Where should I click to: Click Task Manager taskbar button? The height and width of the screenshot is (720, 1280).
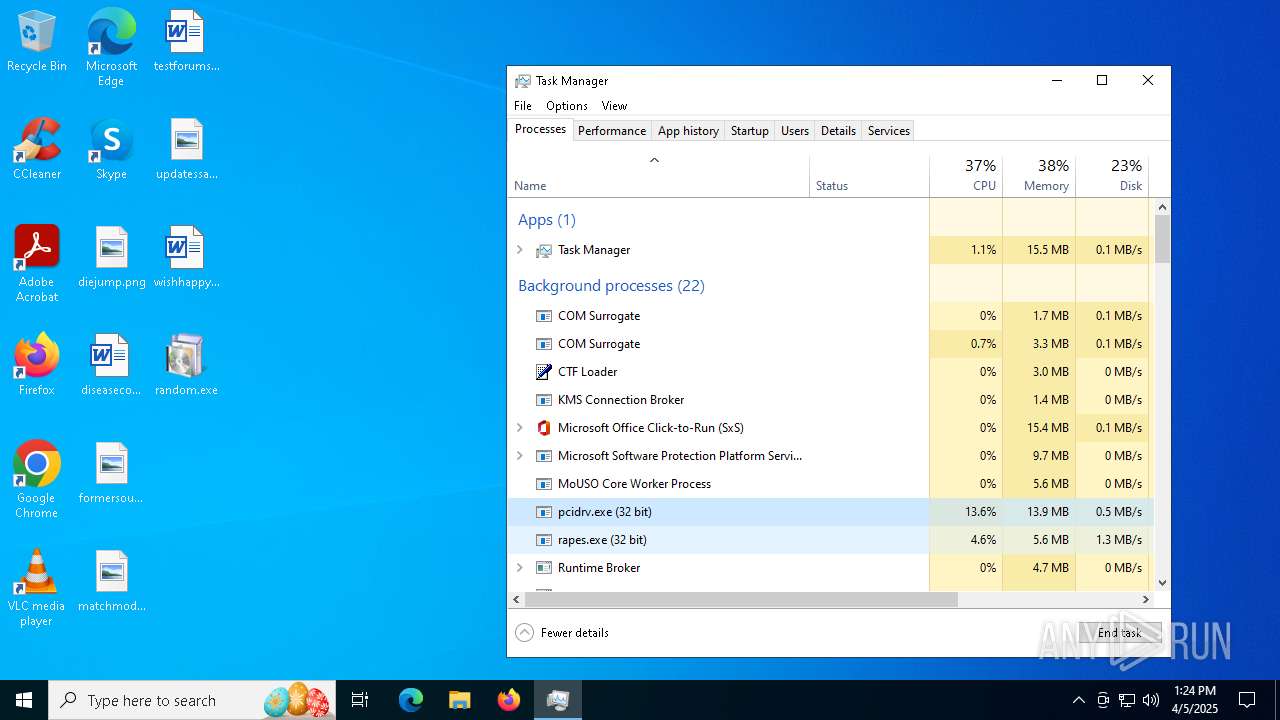coord(558,700)
